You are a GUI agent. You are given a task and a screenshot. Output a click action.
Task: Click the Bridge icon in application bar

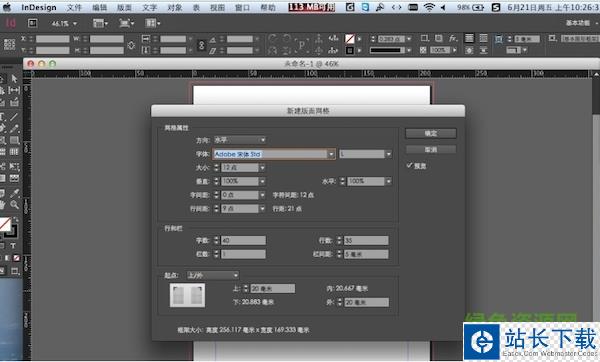(x=33, y=23)
